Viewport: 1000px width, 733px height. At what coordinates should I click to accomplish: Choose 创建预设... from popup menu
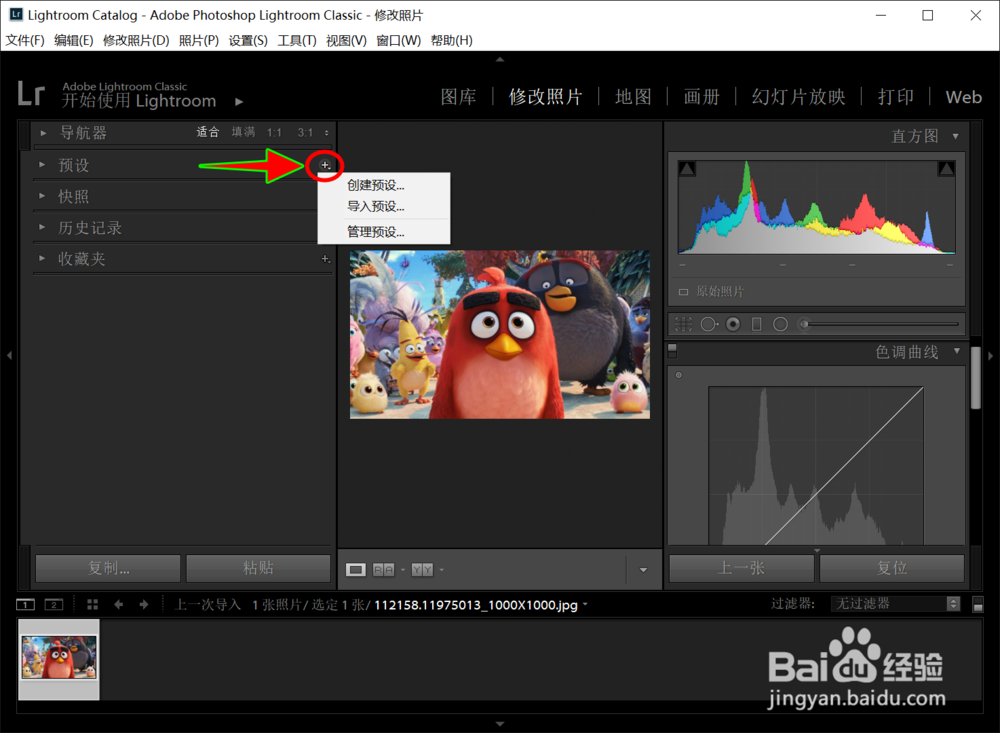[376, 185]
